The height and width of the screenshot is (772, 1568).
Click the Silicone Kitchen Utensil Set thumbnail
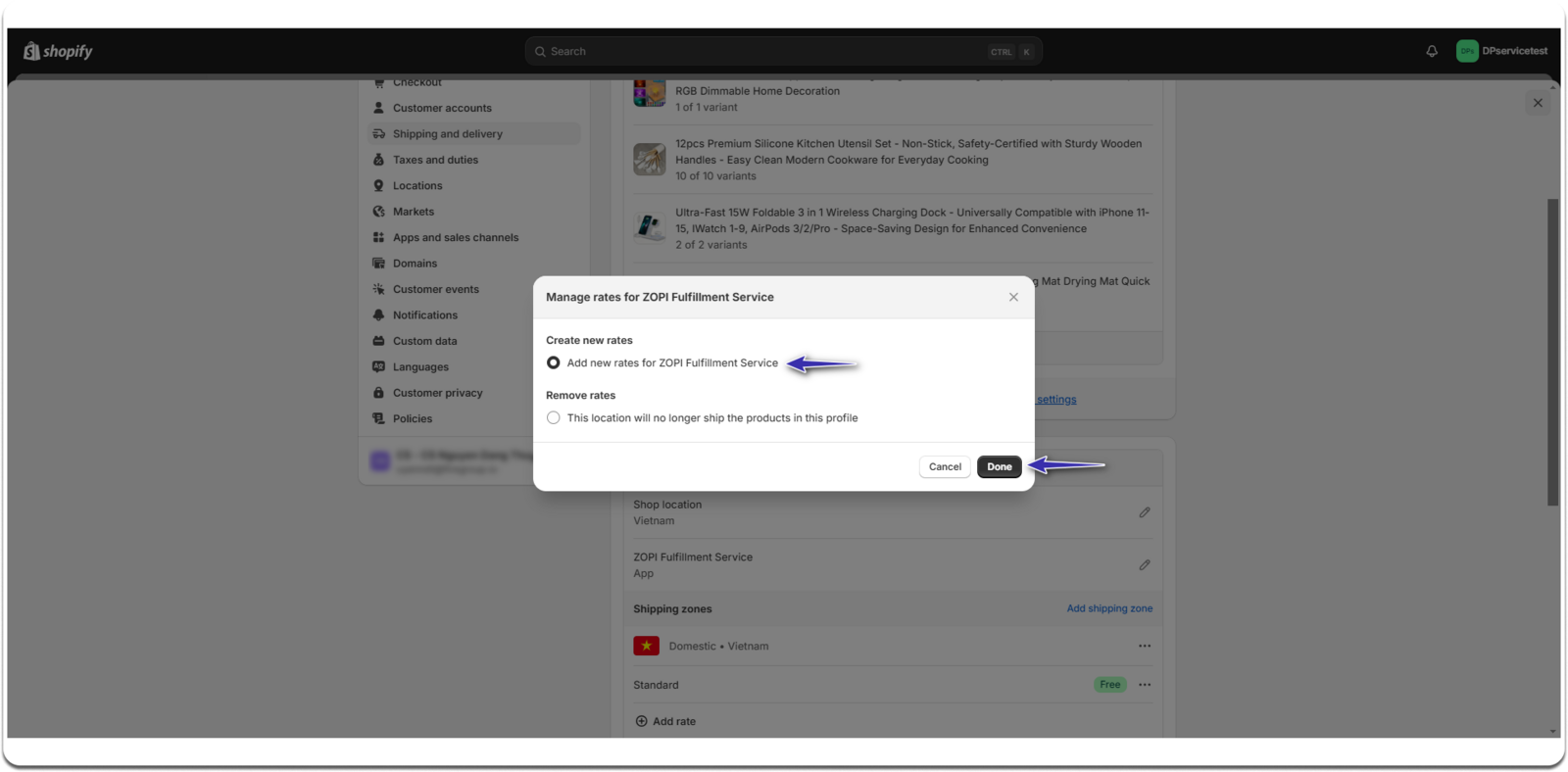pos(649,159)
